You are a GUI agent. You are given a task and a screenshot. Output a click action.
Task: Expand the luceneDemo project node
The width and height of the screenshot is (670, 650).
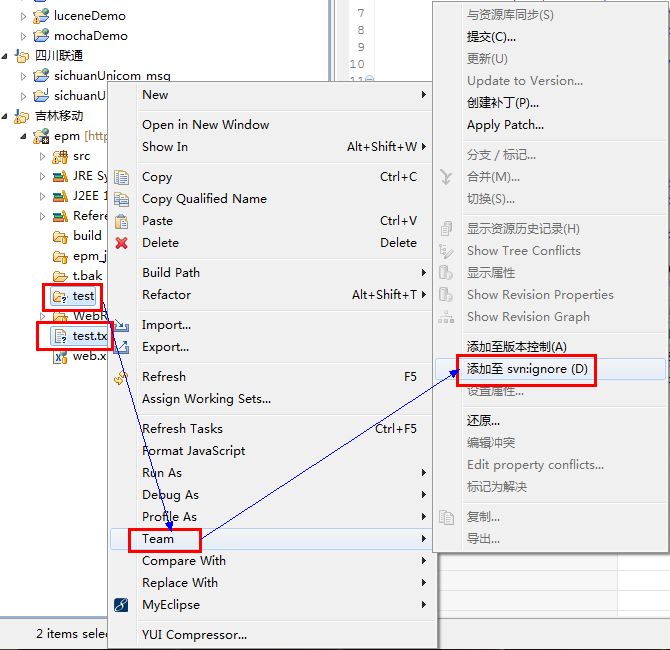point(23,16)
